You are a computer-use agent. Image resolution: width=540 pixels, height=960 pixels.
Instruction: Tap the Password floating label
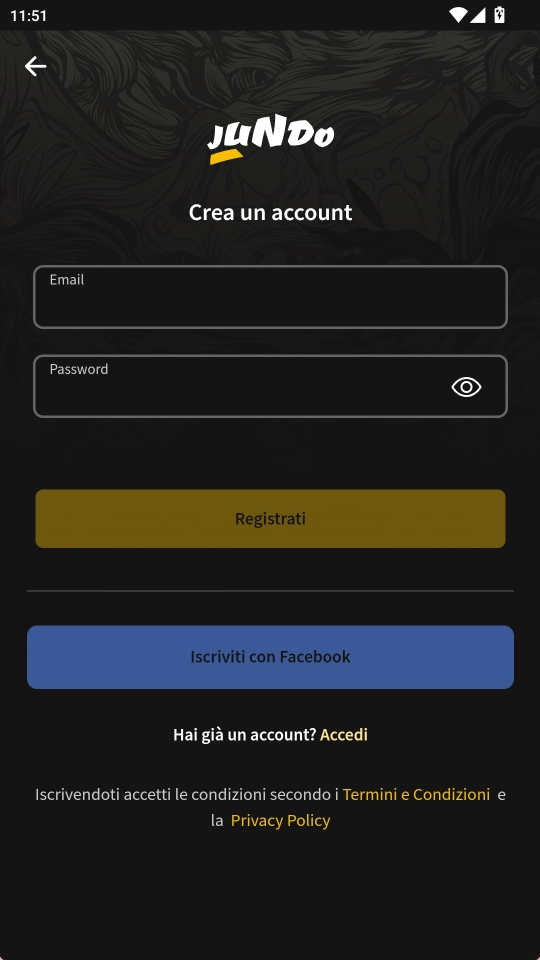coord(79,369)
